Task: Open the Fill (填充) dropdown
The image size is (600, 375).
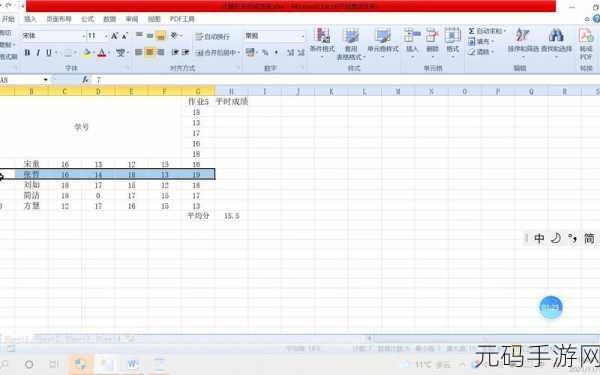Action: pyautogui.click(x=481, y=41)
